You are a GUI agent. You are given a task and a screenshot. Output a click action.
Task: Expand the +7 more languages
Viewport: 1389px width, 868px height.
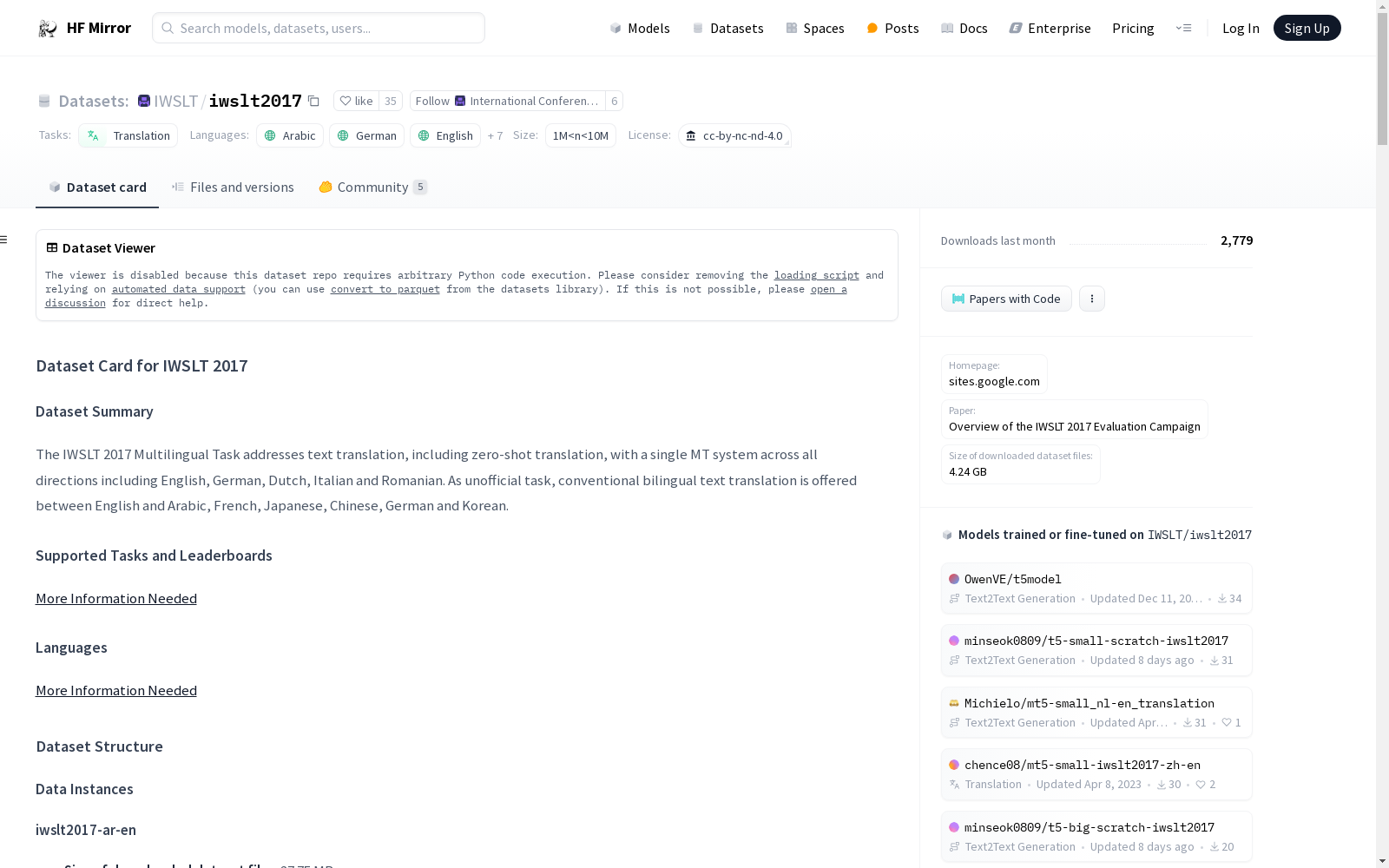click(495, 135)
